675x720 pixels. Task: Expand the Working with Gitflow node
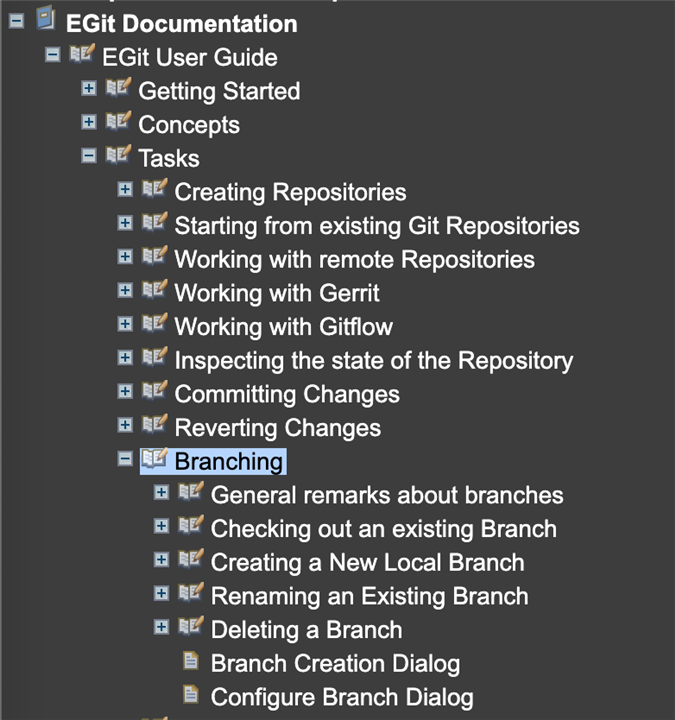pyautogui.click(x=125, y=324)
